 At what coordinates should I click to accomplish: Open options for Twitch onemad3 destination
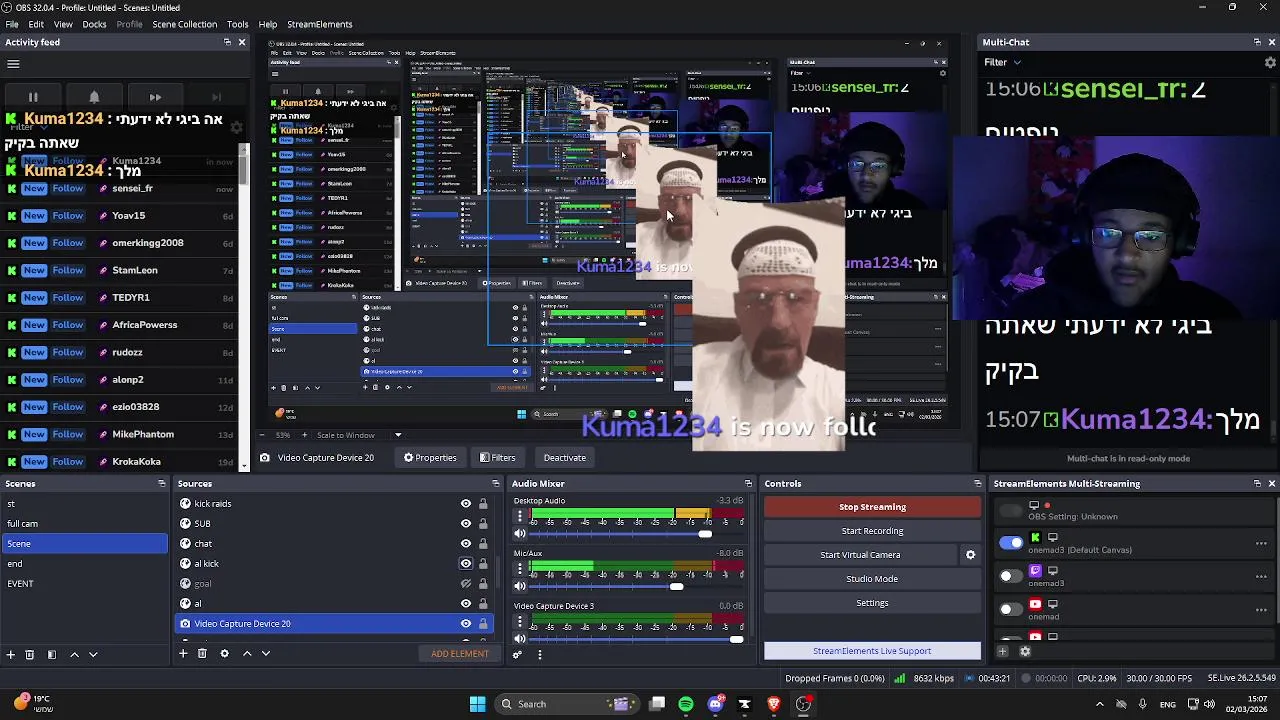[x=1261, y=577]
